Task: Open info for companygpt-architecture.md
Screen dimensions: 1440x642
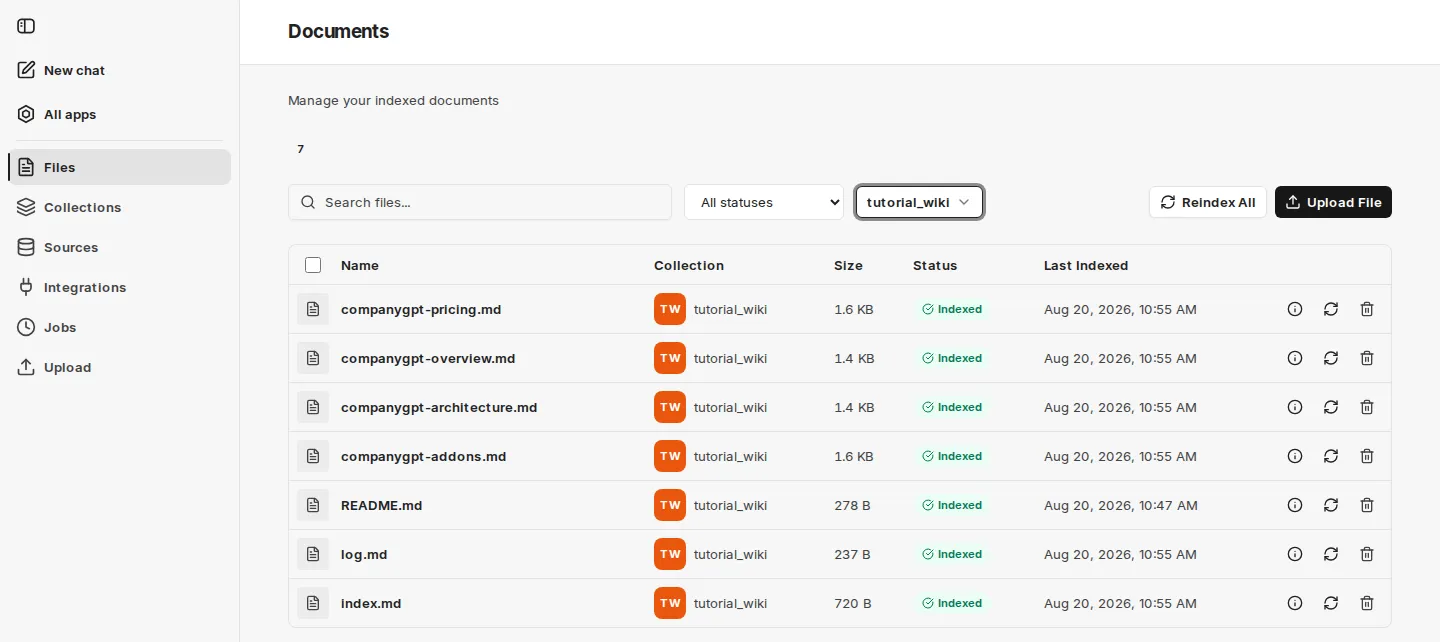Action: [x=1295, y=407]
